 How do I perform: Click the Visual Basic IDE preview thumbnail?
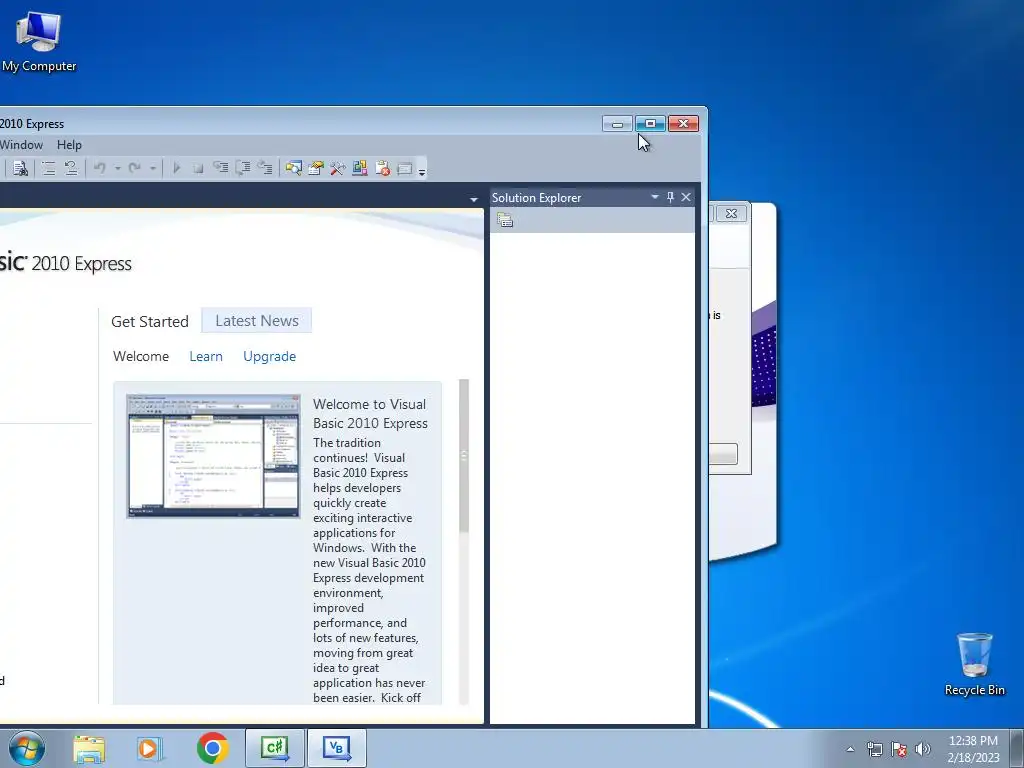[x=214, y=456]
